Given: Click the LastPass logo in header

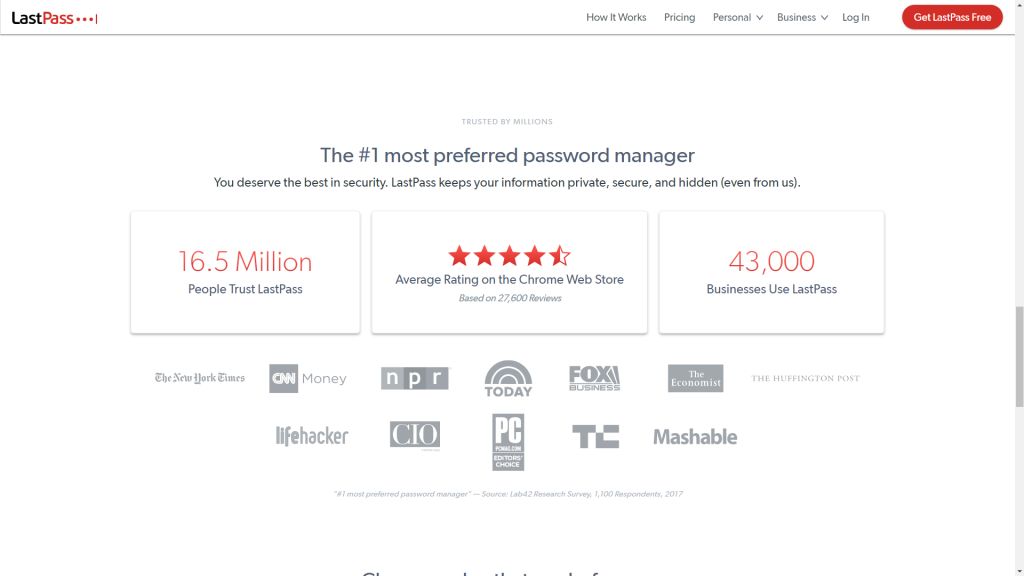Looking at the screenshot, I should tap(54, 18).
